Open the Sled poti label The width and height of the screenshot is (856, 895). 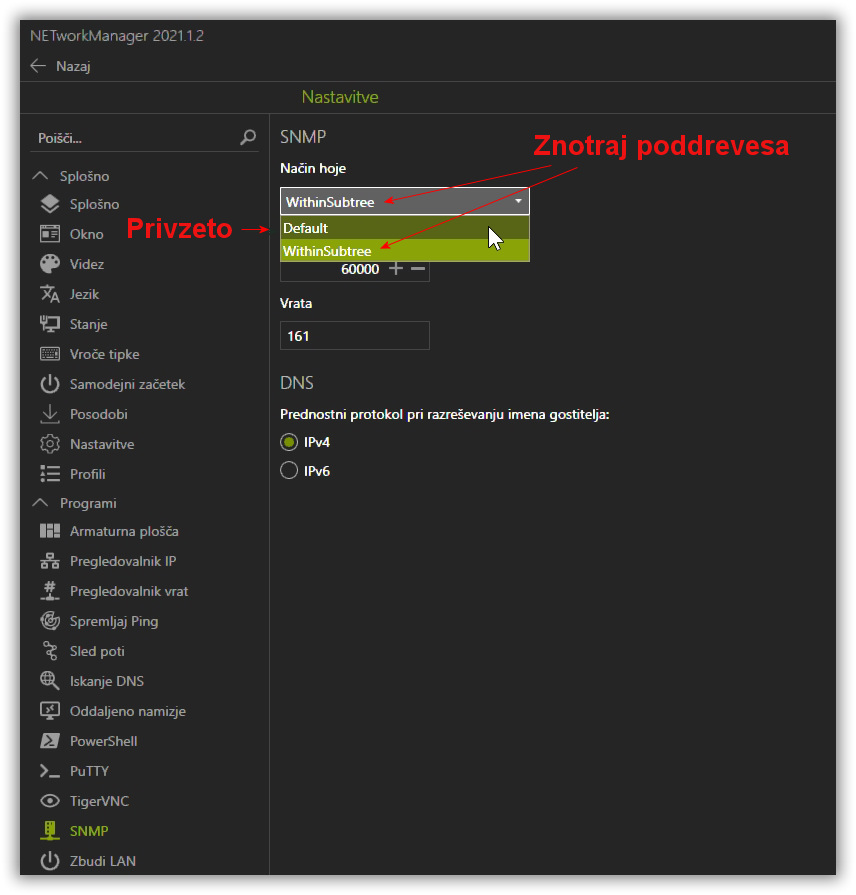click(97, 651)
